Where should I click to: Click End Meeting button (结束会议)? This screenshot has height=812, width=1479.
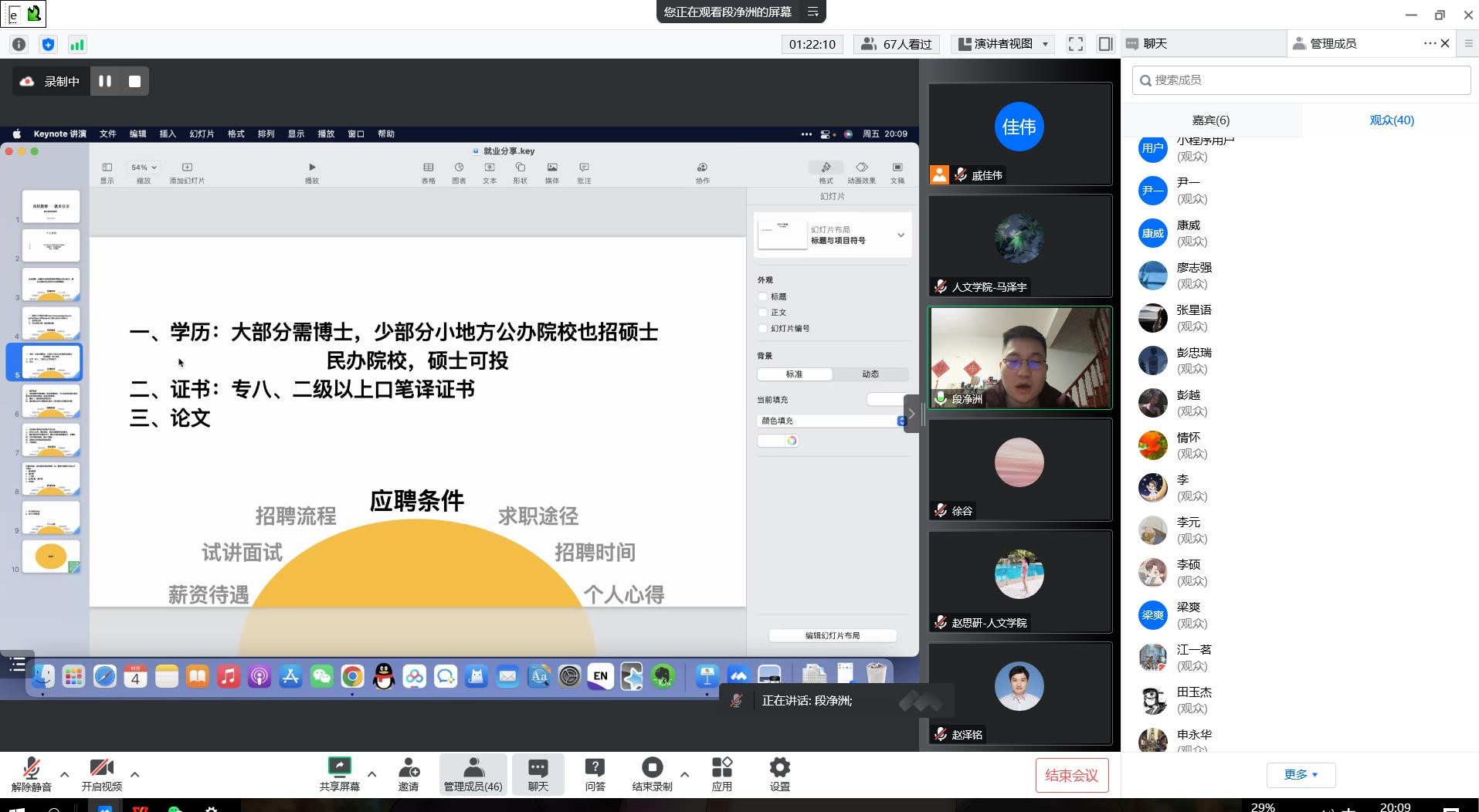(1071, 775)
